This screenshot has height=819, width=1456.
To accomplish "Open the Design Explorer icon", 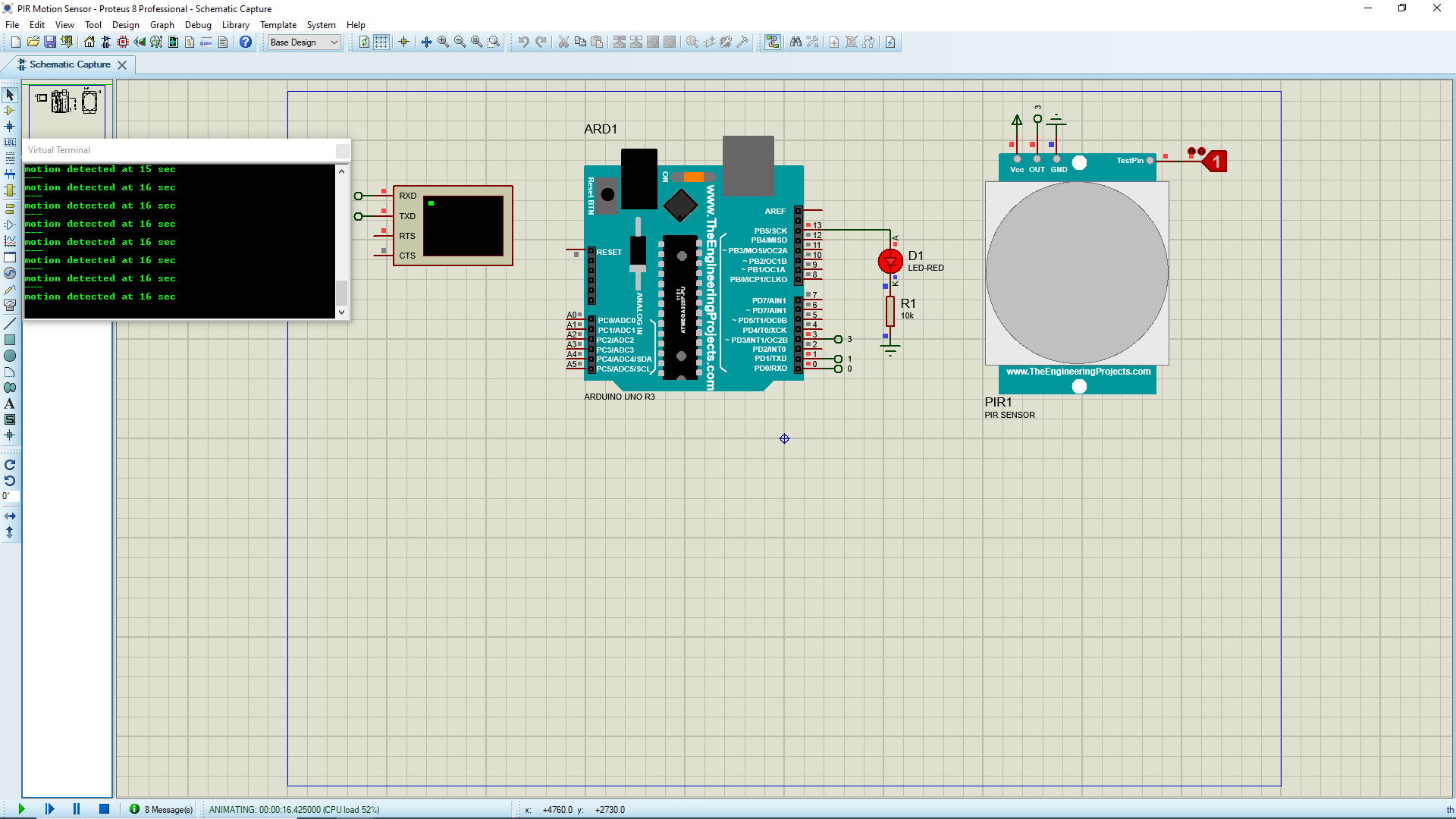I will point(173,42).
